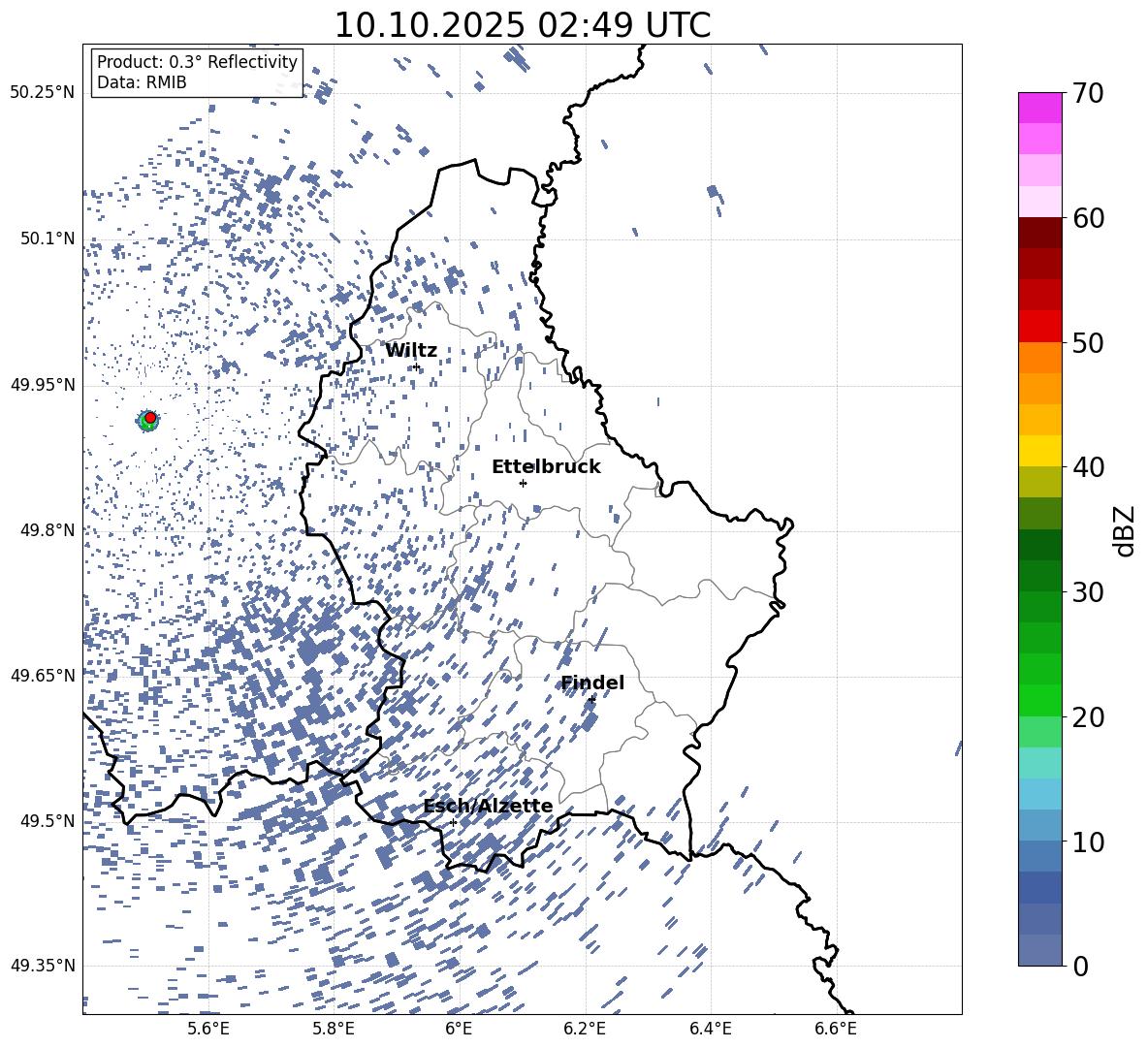Click the 49.95°N latitude label
Screen dimensions: 1148x1048
click(43, 385)
